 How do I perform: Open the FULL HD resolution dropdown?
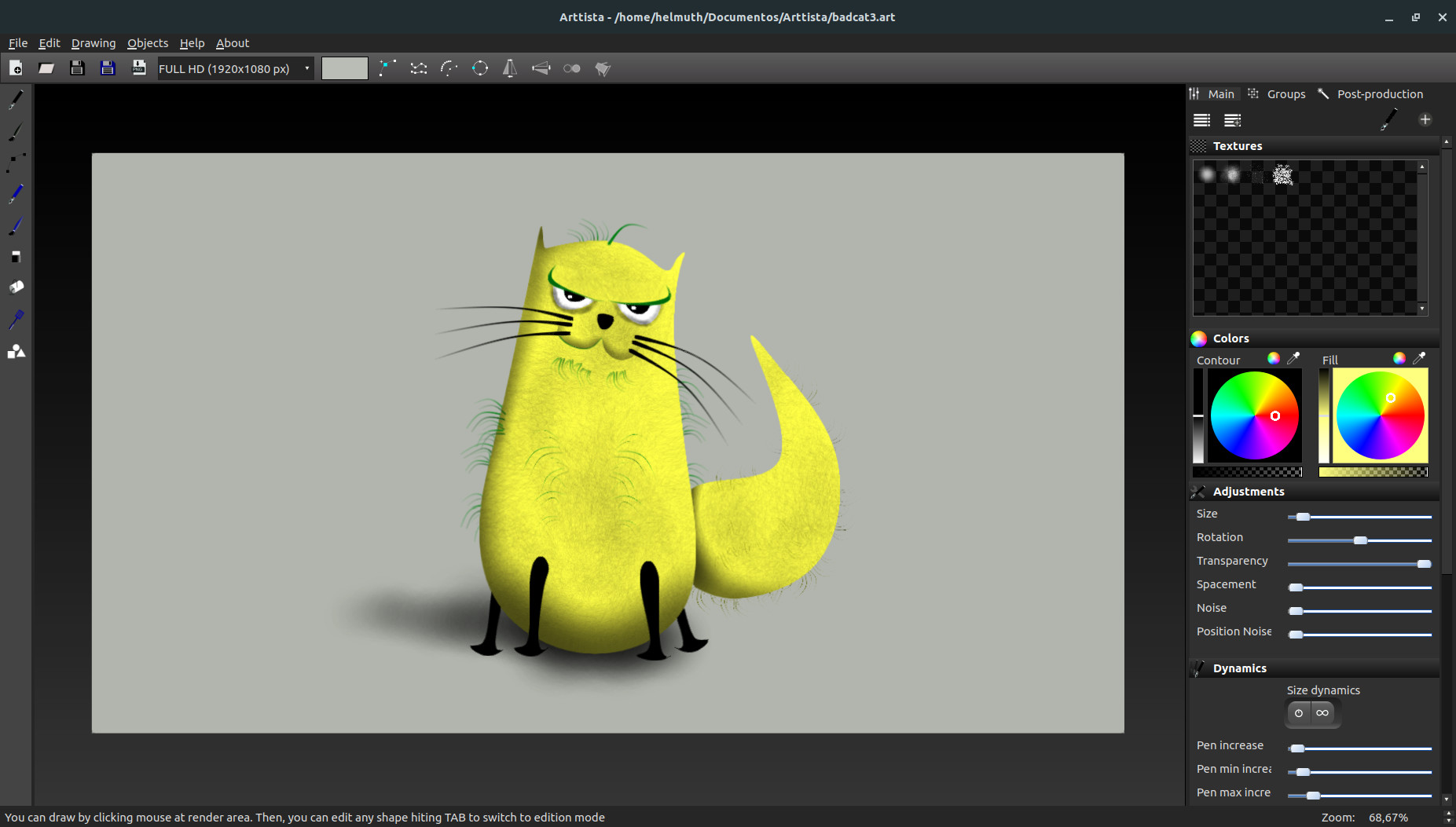tap(233, 68)
